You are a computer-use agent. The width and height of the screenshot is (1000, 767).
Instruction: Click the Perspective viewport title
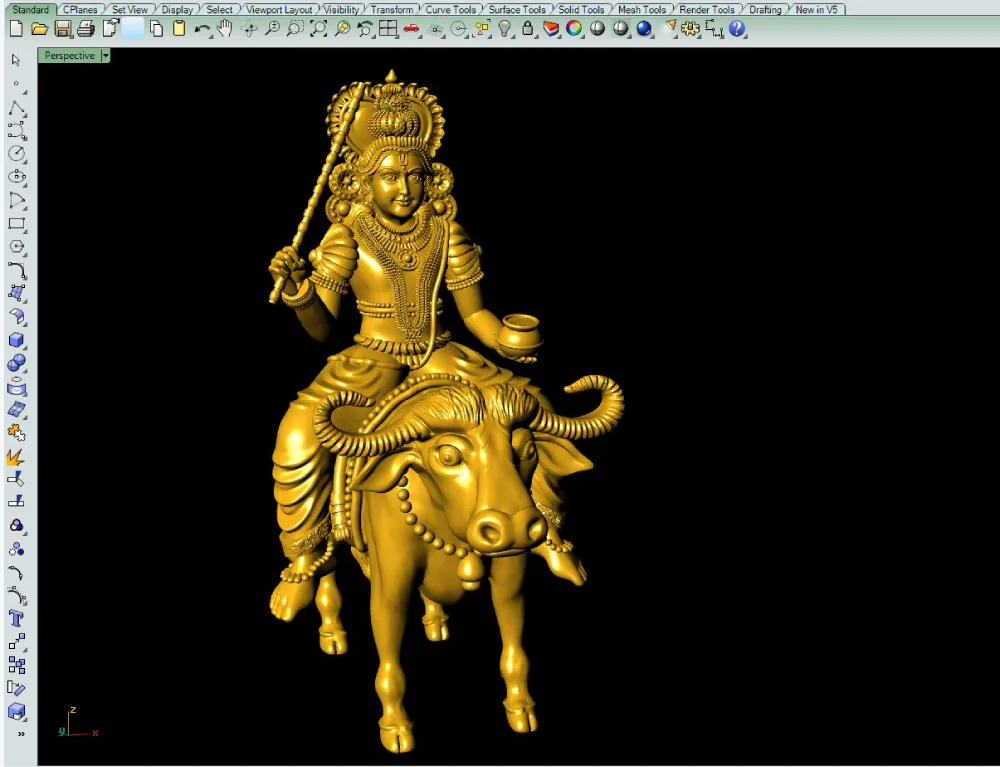point(70,55)
